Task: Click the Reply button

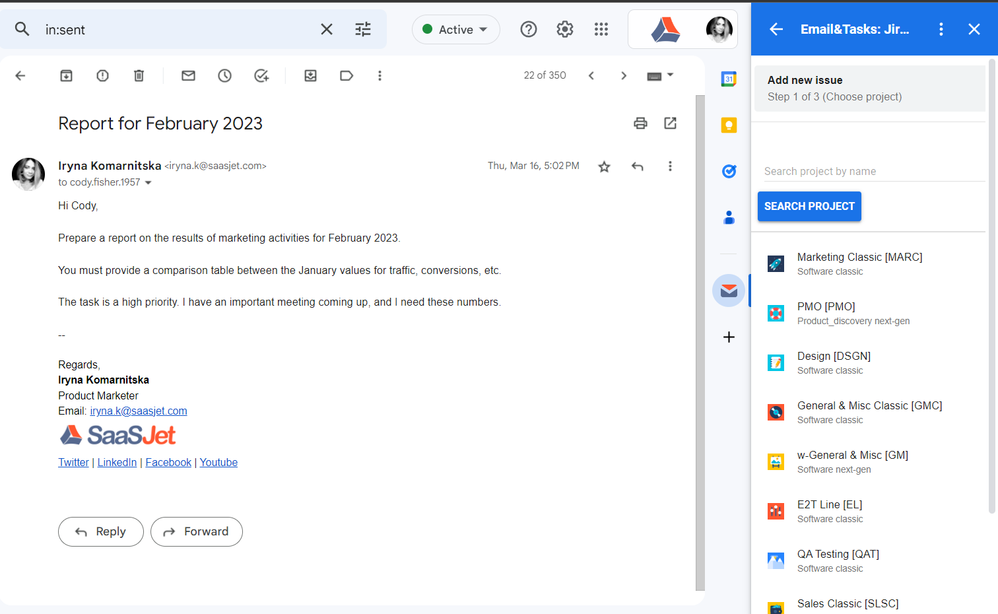Action: click(101, 532)
